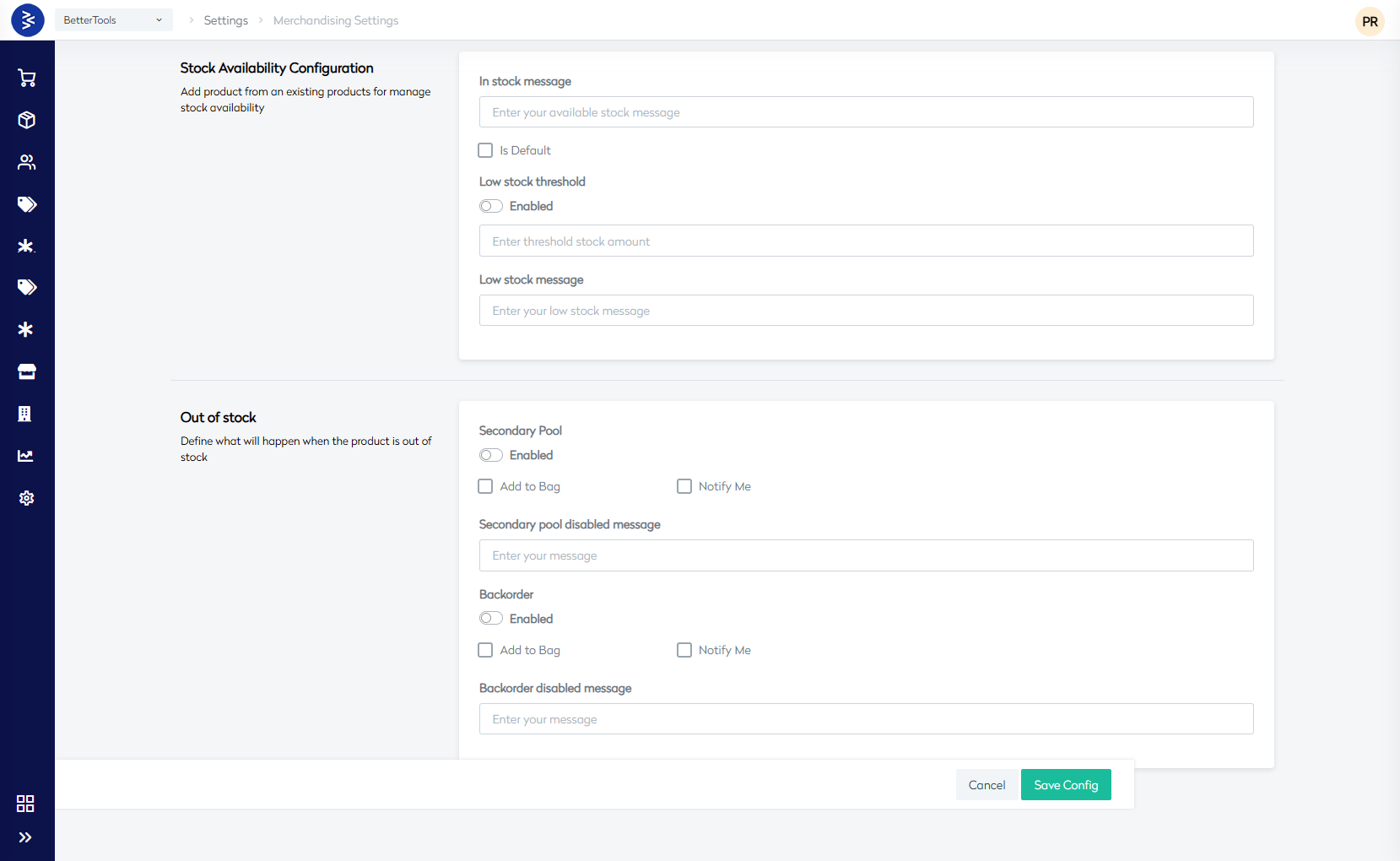Open the apps grid icon in sidebar
This screenshot has height=861, width=1400.
pyautogui.click(x=25, y=803)
